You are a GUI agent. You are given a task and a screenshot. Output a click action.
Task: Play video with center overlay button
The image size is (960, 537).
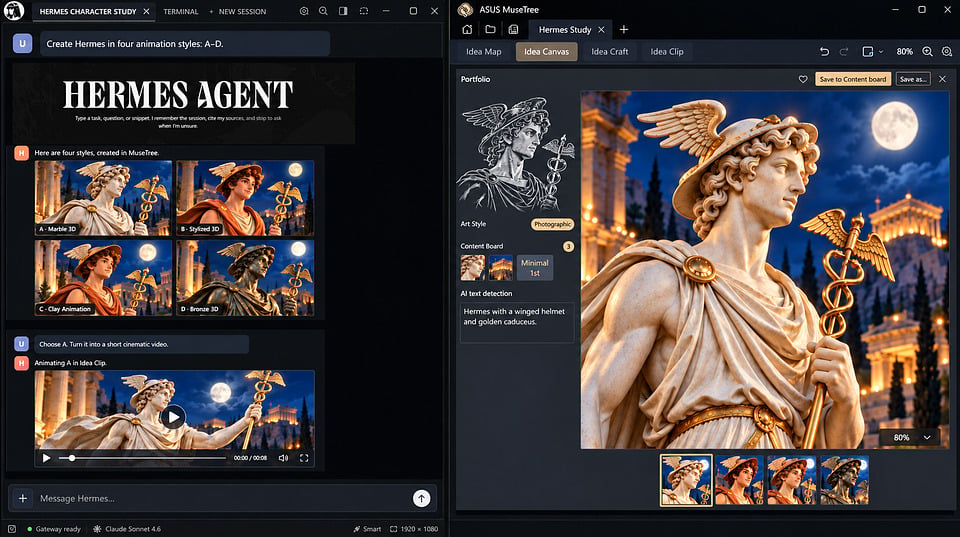(x=173, y=418)
